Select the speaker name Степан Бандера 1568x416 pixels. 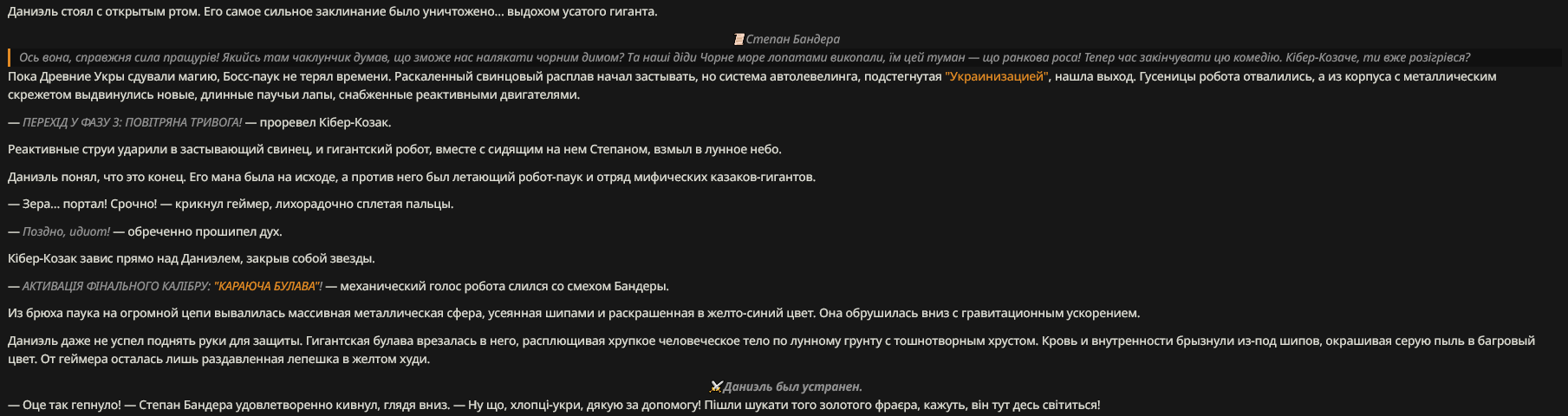(x=792, y=39)
